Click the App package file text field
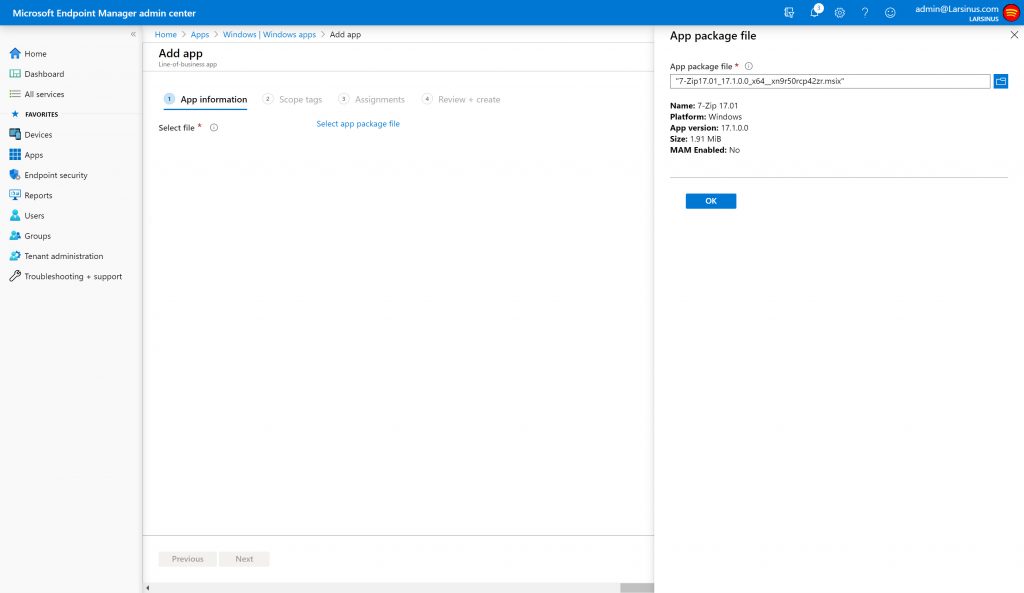1024x593 pixels. tap(830, 81)
